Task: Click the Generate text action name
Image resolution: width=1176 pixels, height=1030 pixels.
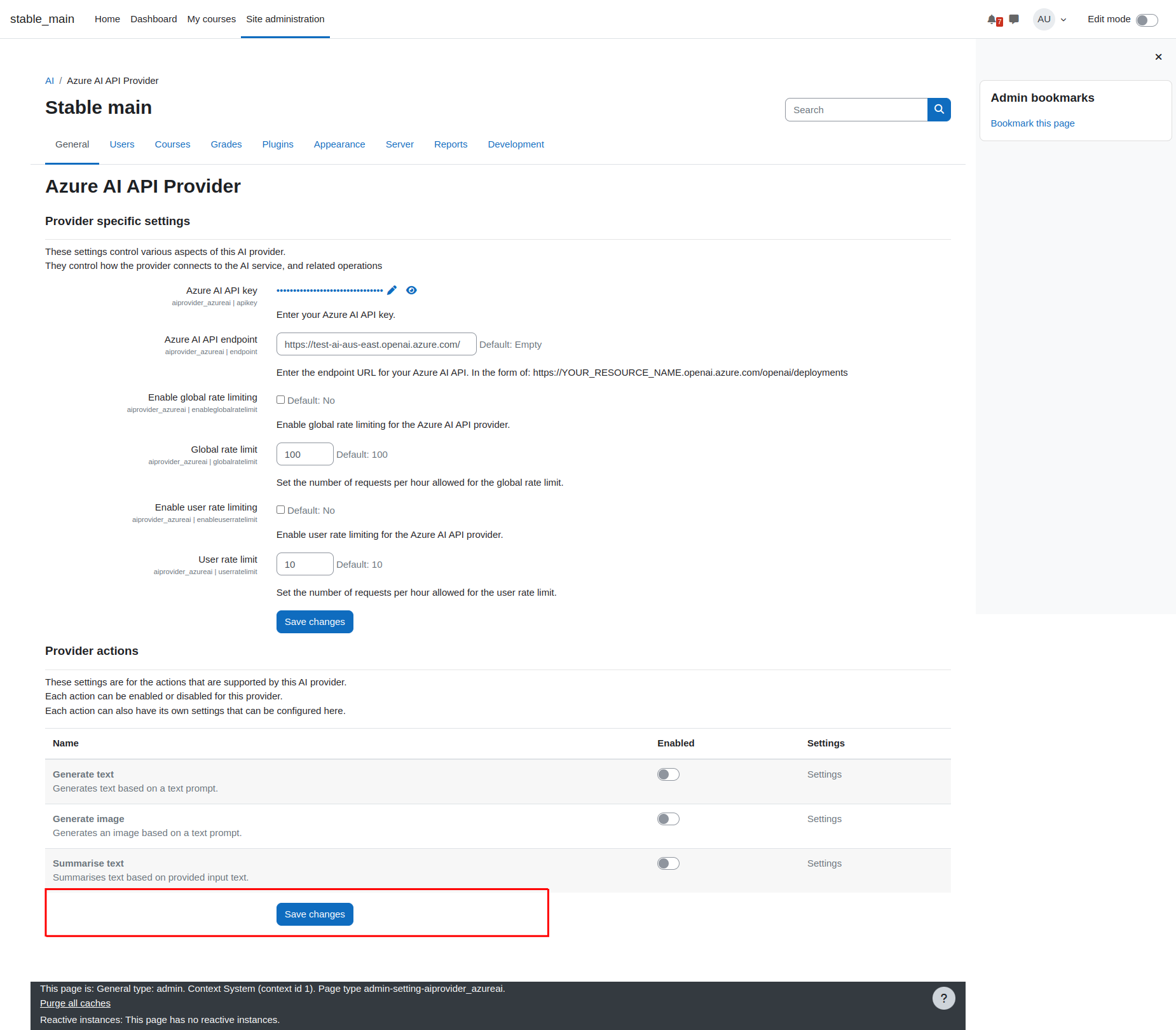Action: click(83, 774)
